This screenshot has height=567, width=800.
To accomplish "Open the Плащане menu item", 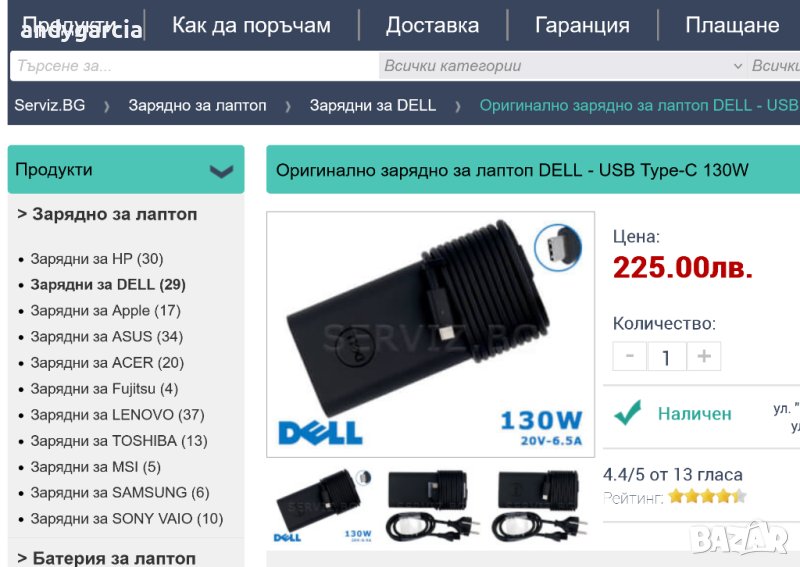I will (732, 25).
